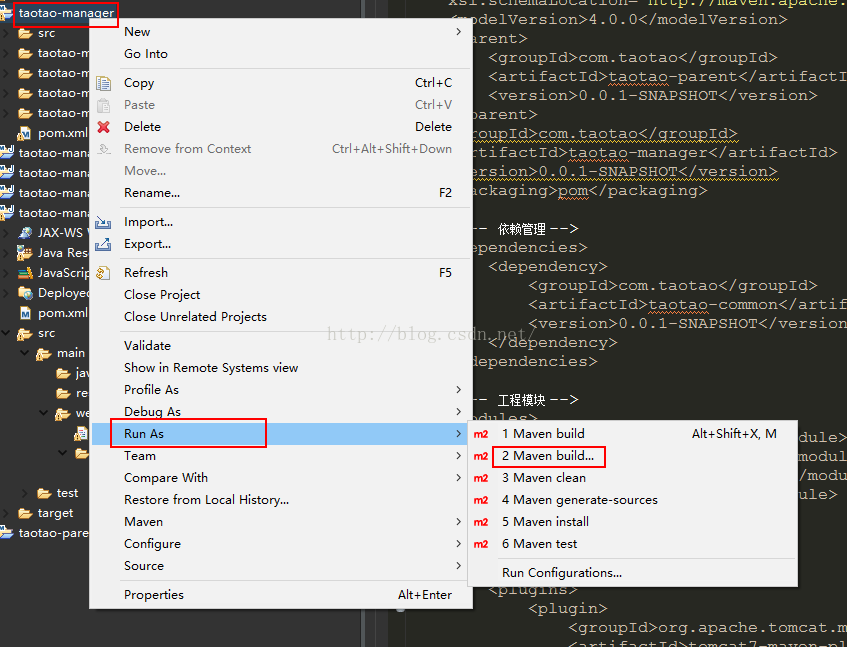847x647 pixels.
Task: Run 6 Maven test
Action: coord(633,544)
